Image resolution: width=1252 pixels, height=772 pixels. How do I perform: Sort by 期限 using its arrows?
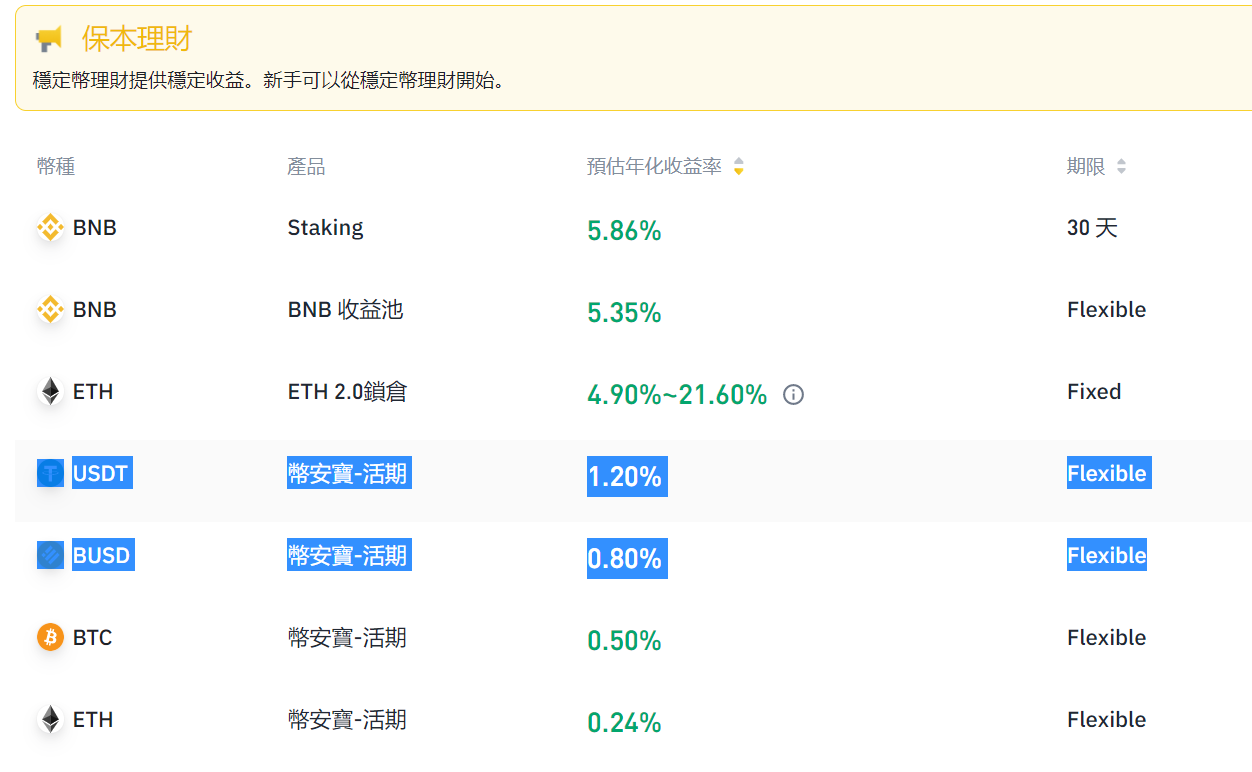(x=1121, y=167)
